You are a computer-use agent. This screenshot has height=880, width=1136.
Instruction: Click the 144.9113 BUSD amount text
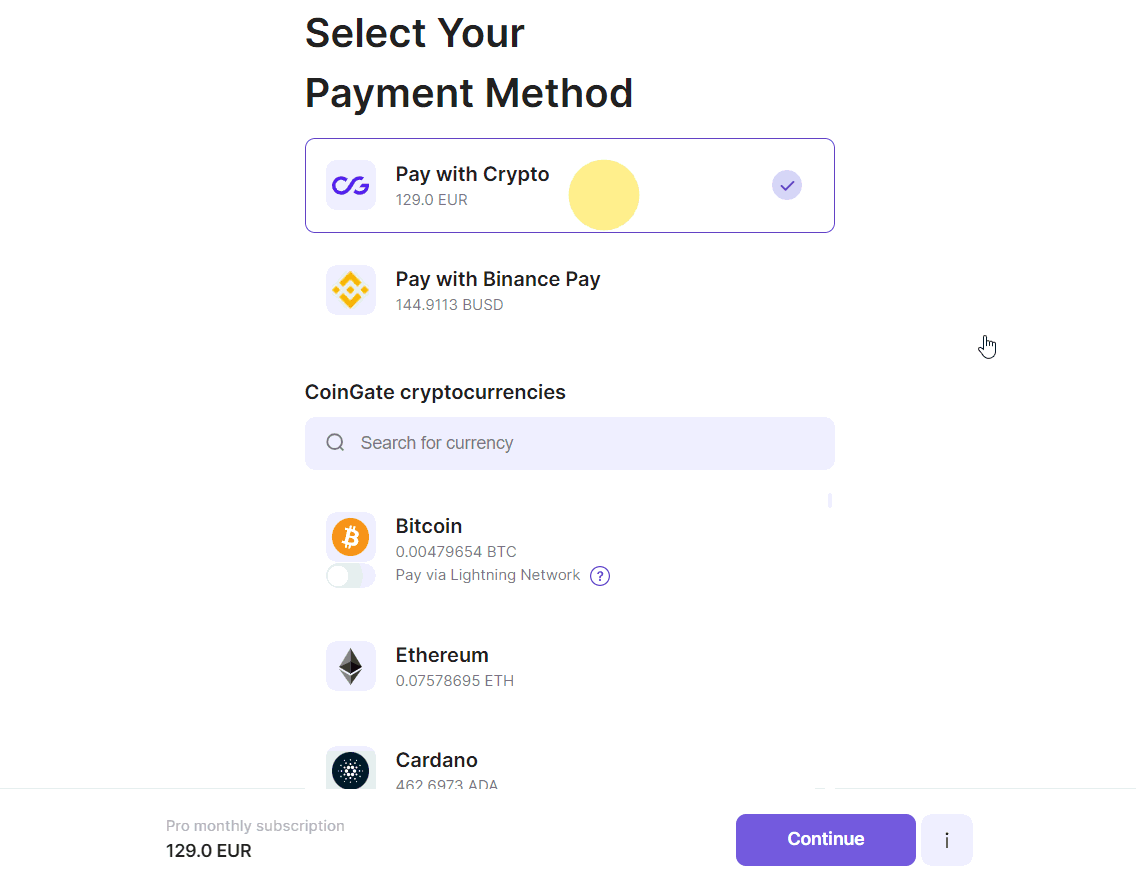[449, 305]
